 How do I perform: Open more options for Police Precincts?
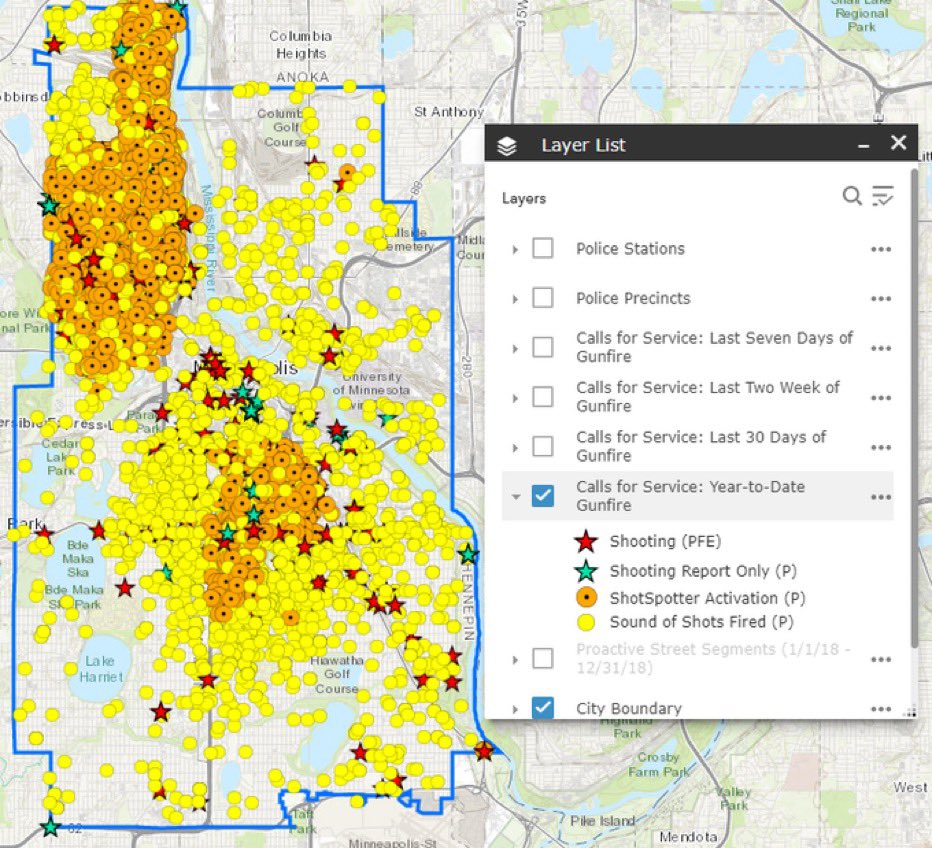coord(881,298)
